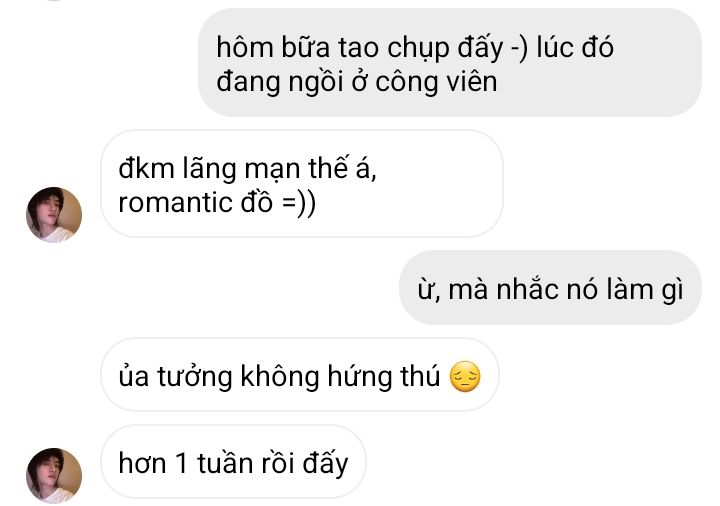Tap the avatar next to "hơn 1 tuần rồi đấy"
720x506 pixels.
point(54,476)
